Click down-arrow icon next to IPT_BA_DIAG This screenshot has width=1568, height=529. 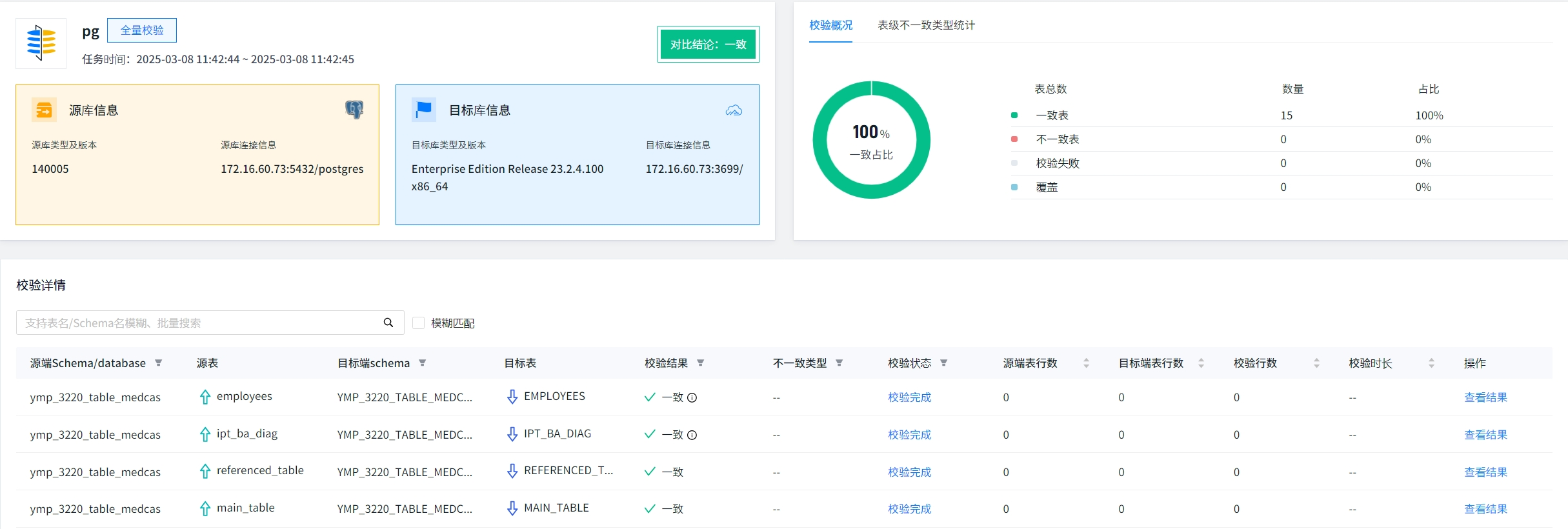[512, 434]
